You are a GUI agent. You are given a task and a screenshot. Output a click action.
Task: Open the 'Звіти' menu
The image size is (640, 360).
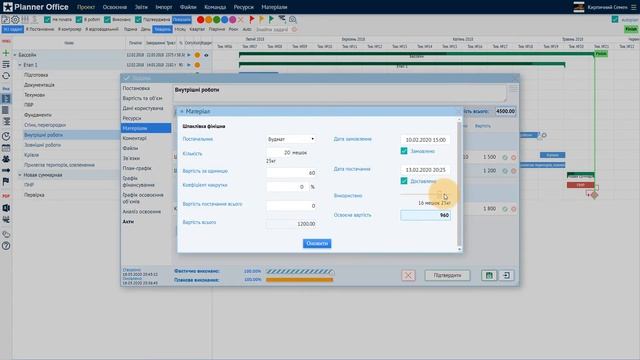(141, 7)
